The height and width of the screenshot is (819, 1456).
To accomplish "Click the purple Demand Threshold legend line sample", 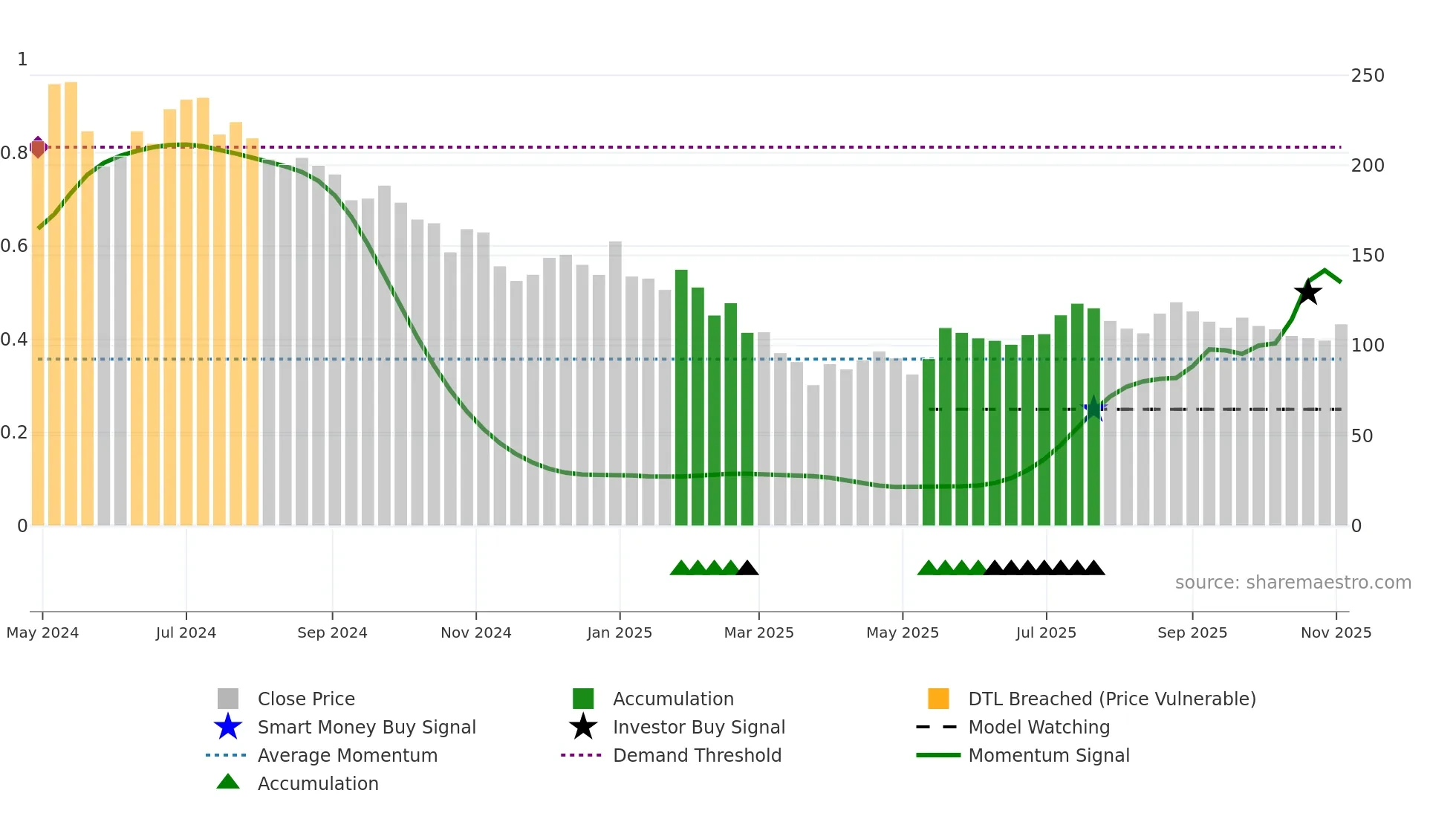I will click(x=581, y=755).
